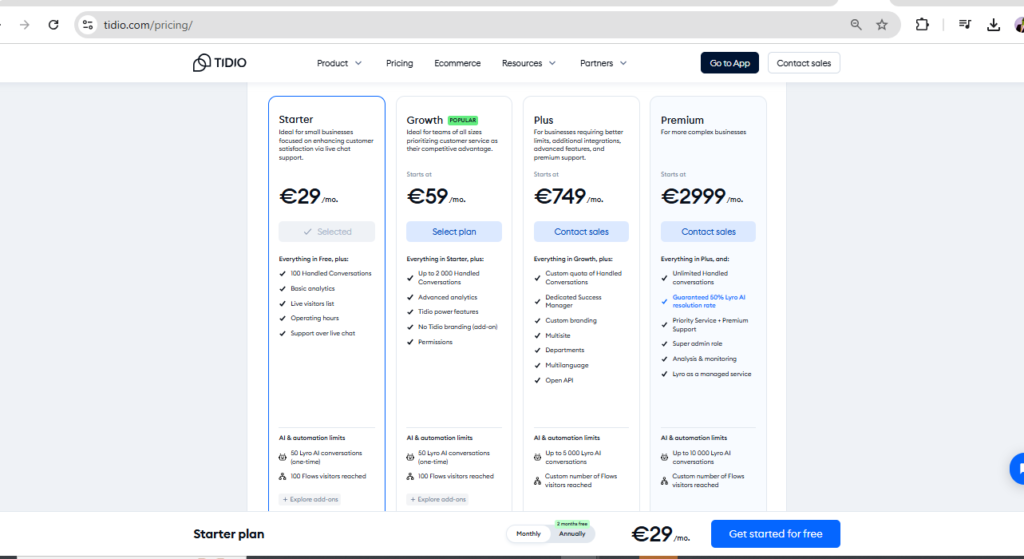Click Select plan for Growth
The width and height of the screenshot is (1024, 559).
[x=454, y=232]
